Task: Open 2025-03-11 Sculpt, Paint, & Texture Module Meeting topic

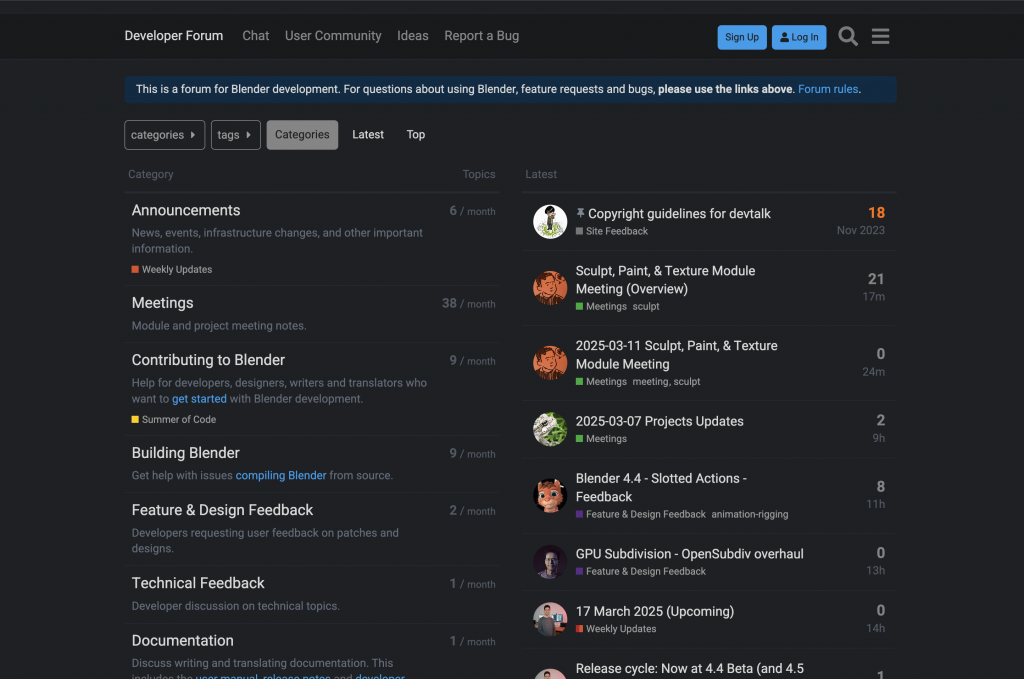Action: (677, 355)
